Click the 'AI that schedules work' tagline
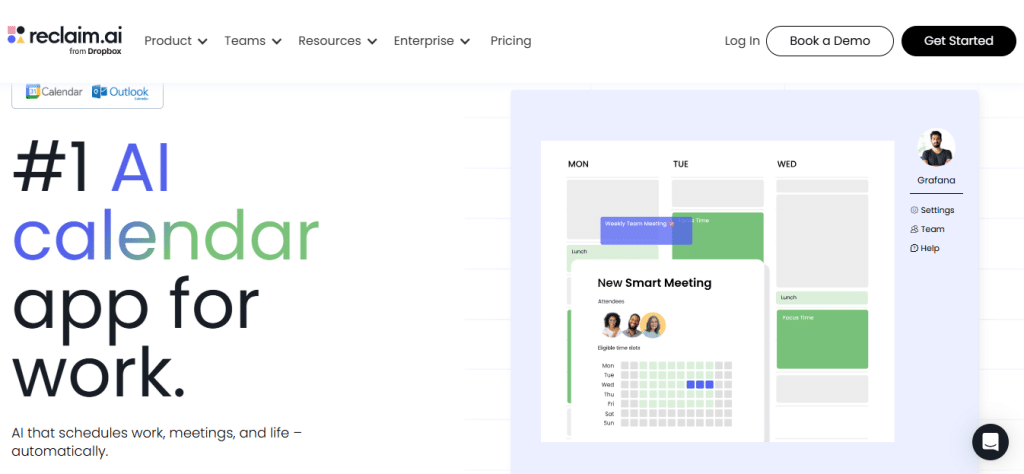The image size is (1024, 474). tap(157, 442)
